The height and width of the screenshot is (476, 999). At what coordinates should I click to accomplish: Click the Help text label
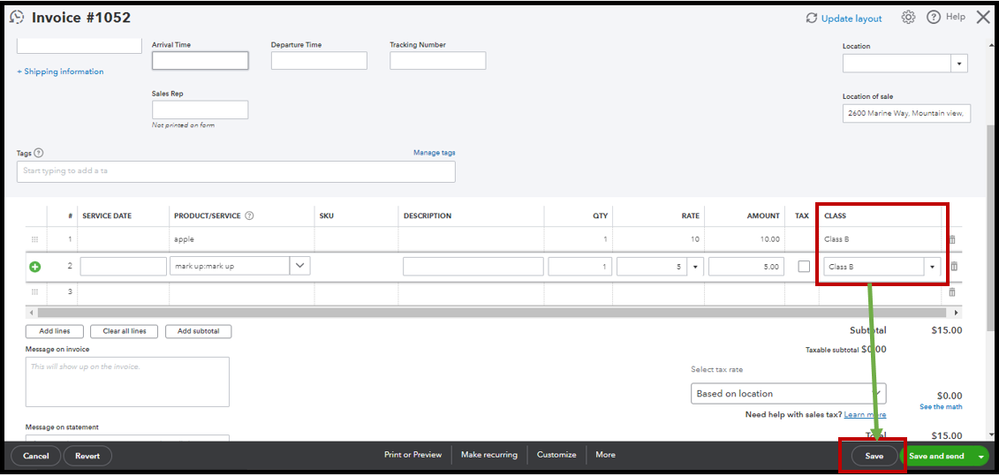coord(955,17)
